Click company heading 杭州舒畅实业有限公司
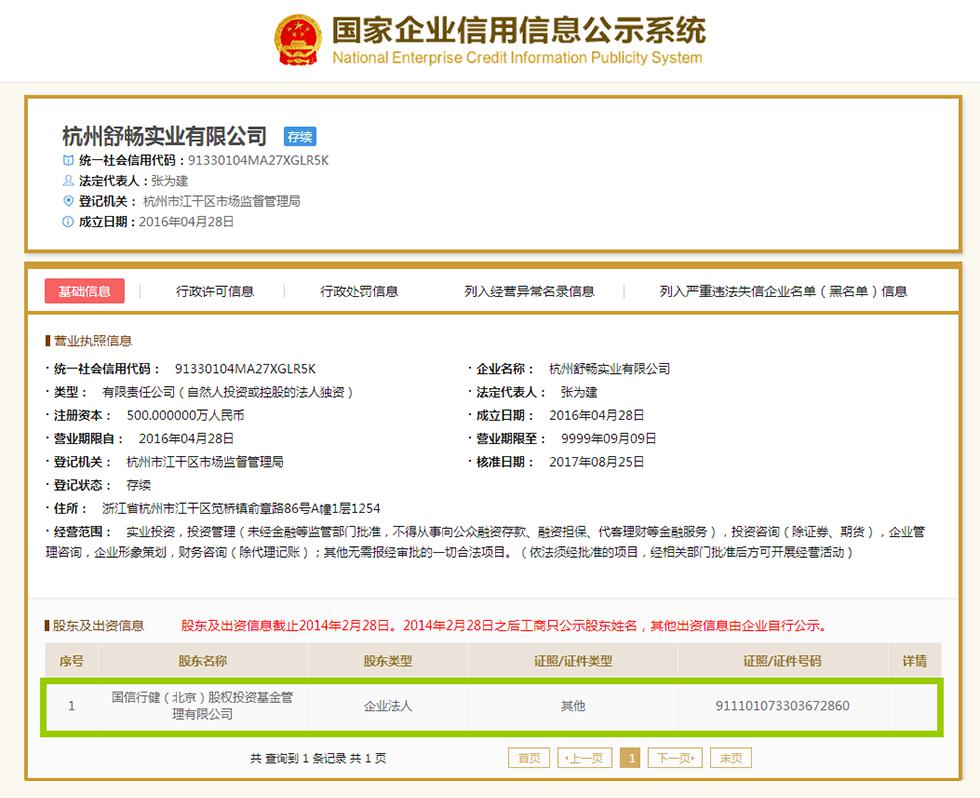The image size is (980, 798). (x=165, y=136)
